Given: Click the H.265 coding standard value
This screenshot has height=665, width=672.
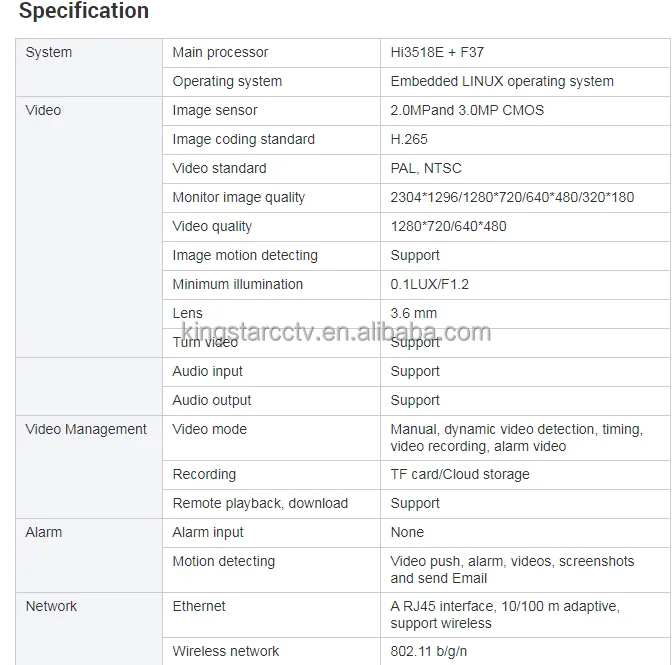Looking at the screenshot, I should pos(409,139).
